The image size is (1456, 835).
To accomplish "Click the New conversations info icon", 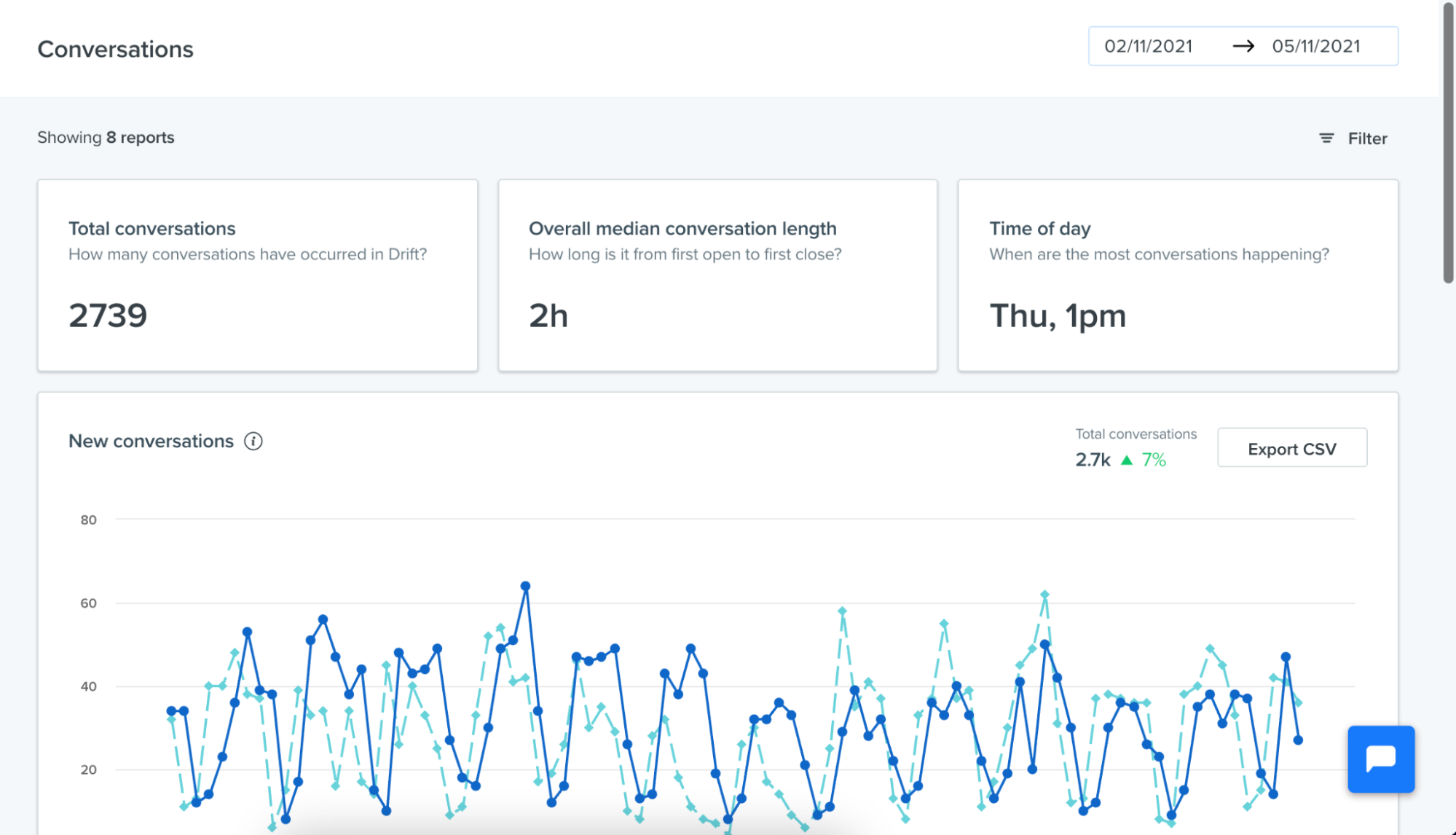I will 253,442.
